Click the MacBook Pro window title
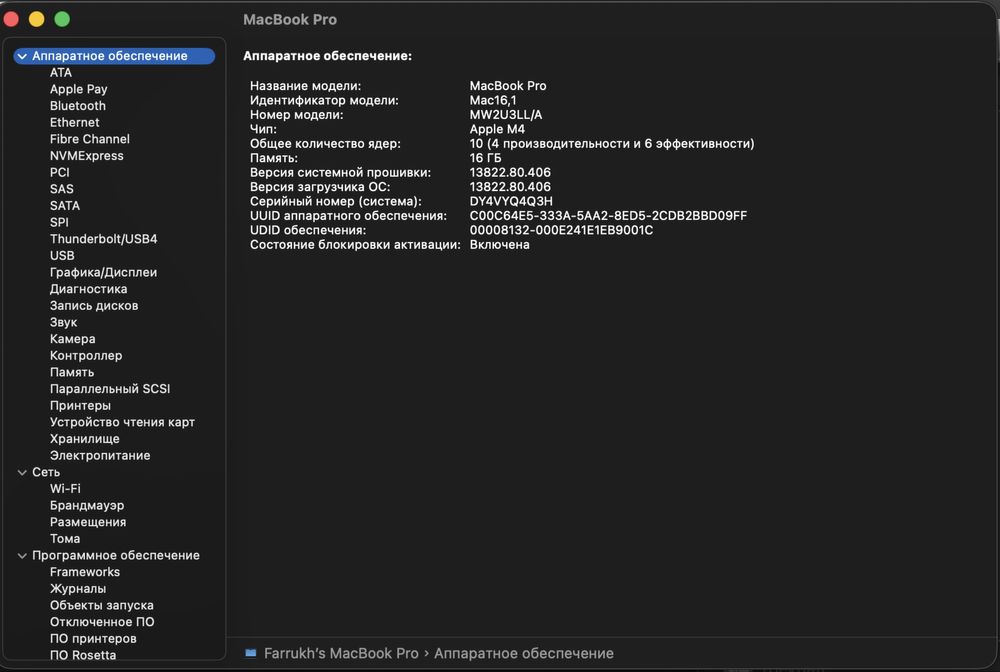Screen dimensions: 1000x672 (x=290, y=20)
